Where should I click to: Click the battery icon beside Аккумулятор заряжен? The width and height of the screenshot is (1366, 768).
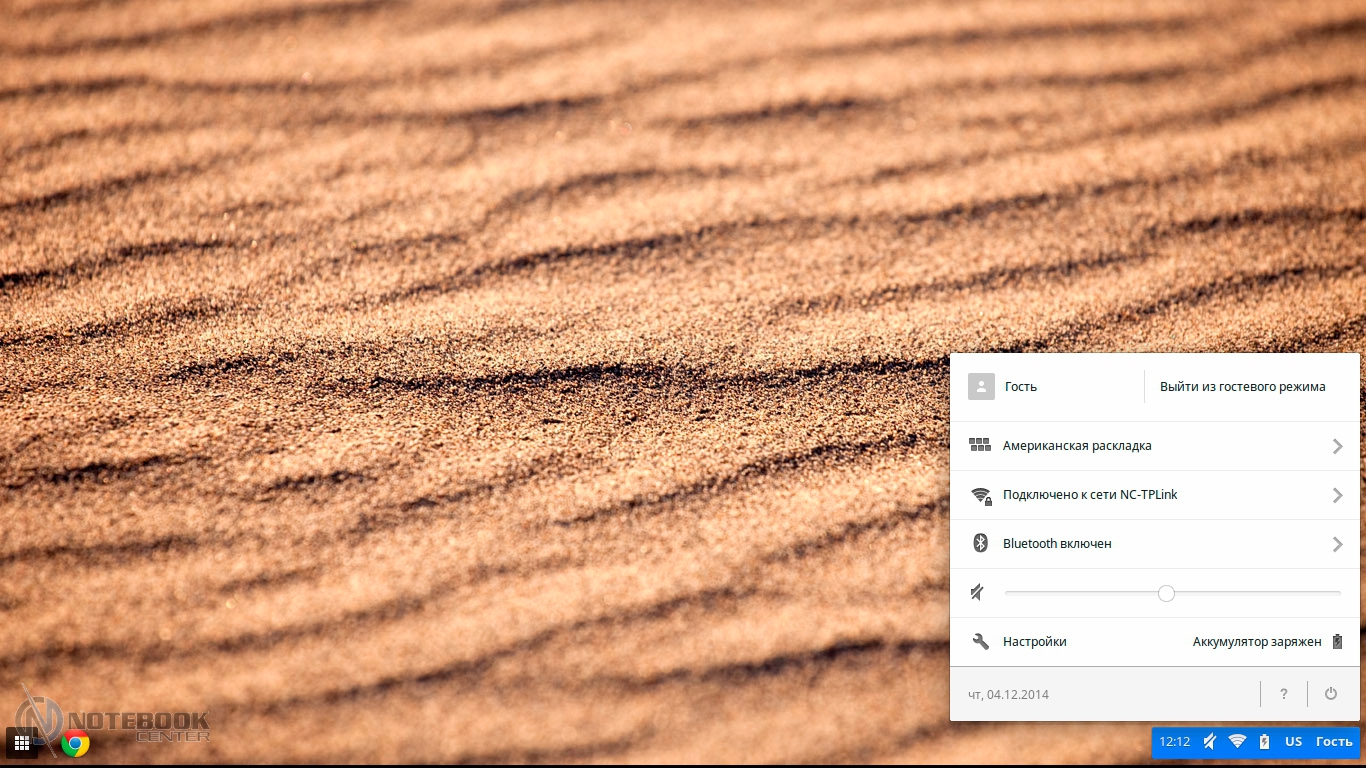(x=1337, y=642)
